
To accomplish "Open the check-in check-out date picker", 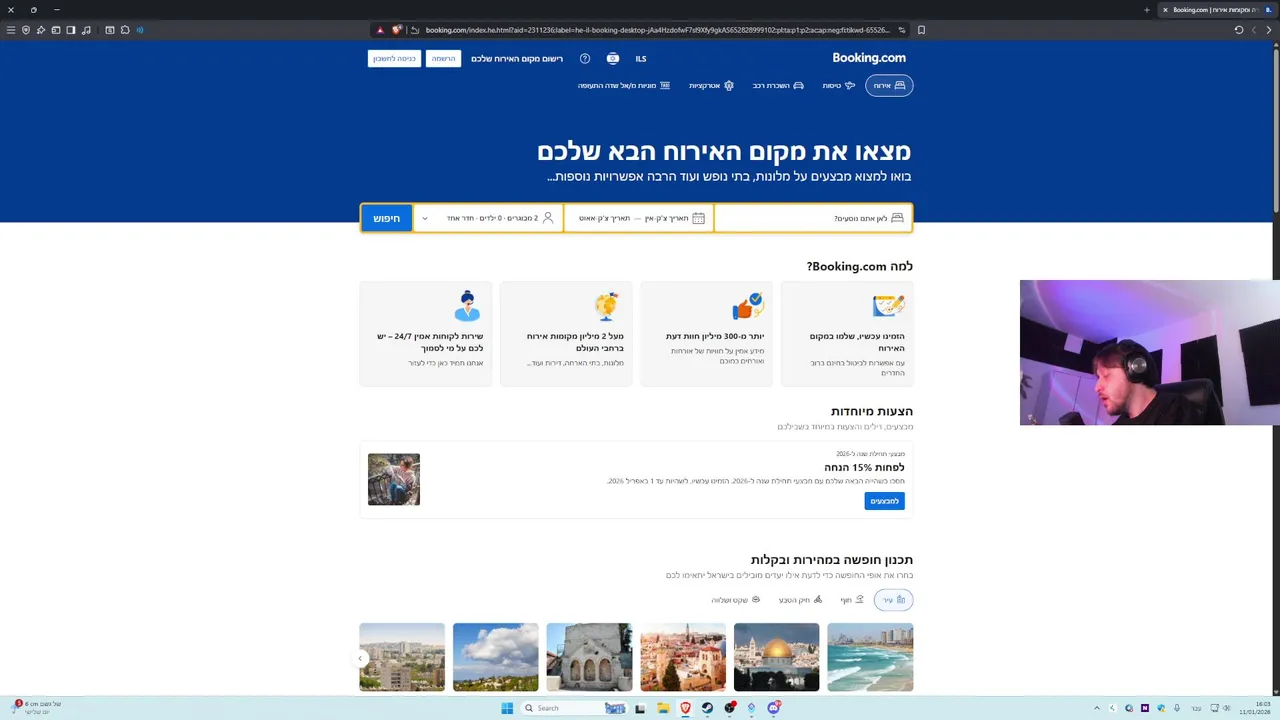I will click(640, 218).
